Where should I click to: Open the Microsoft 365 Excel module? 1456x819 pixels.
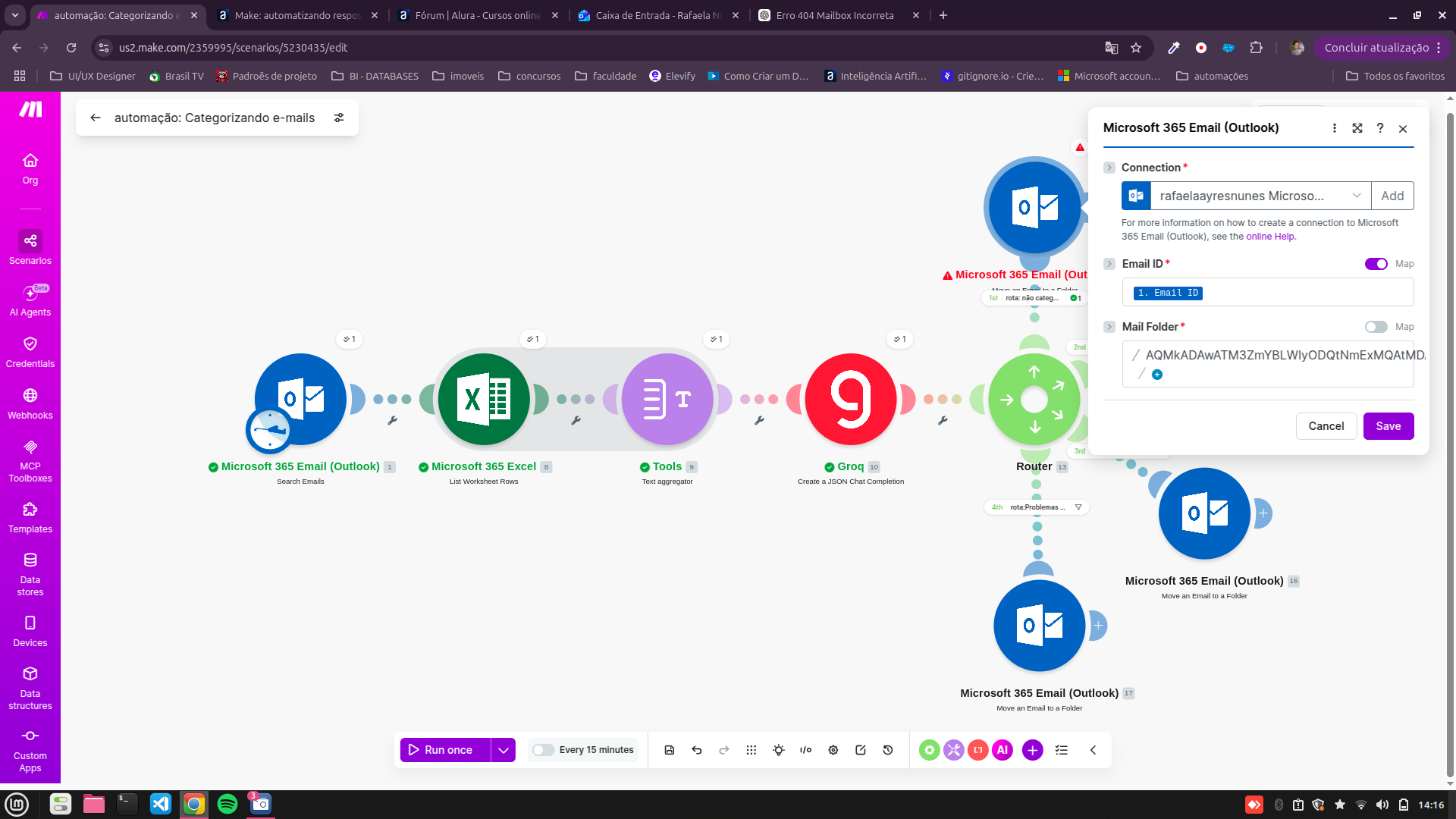[x=484, y=400]
